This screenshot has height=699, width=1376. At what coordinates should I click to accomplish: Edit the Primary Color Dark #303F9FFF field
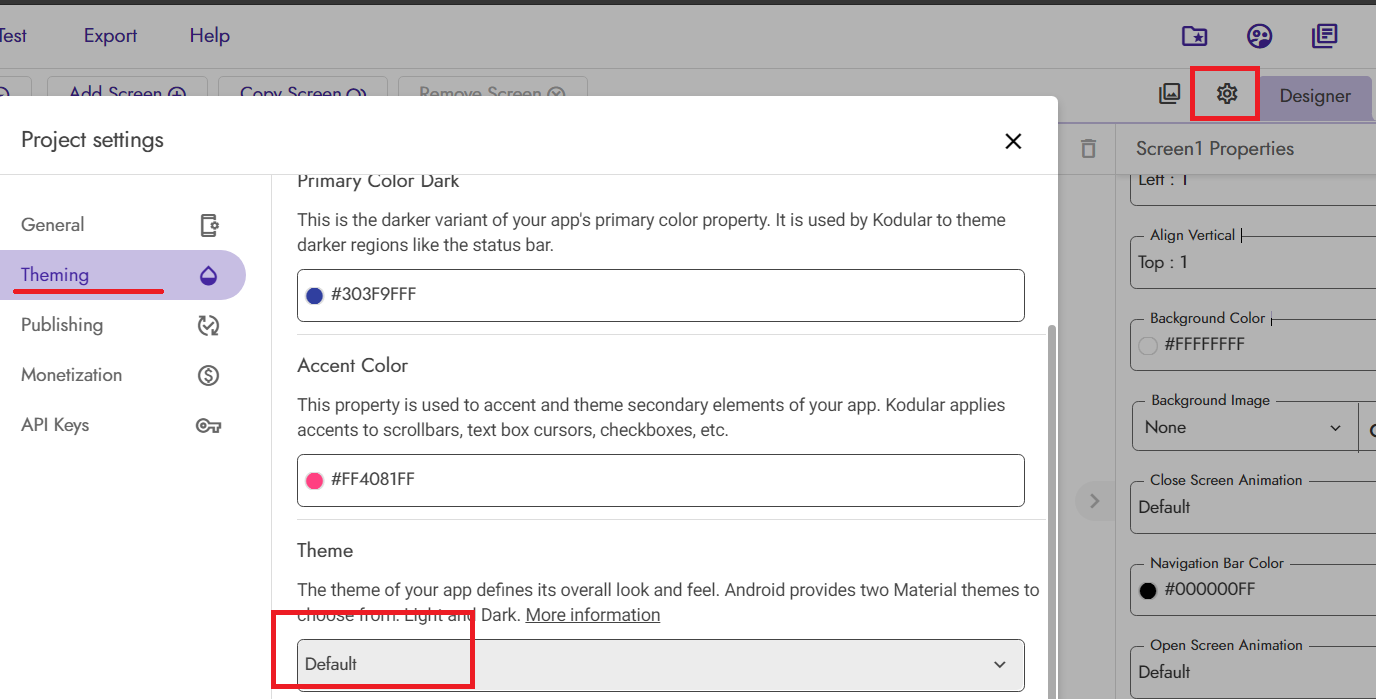(x=661, y=295)
